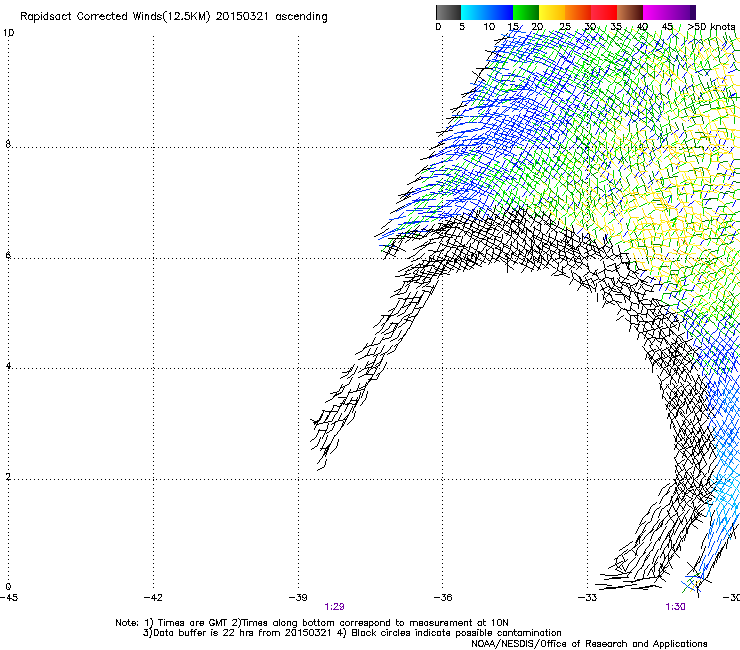740x650 pixels.
Task: Click the longitude label '-45'
Action: click(9, 598)
